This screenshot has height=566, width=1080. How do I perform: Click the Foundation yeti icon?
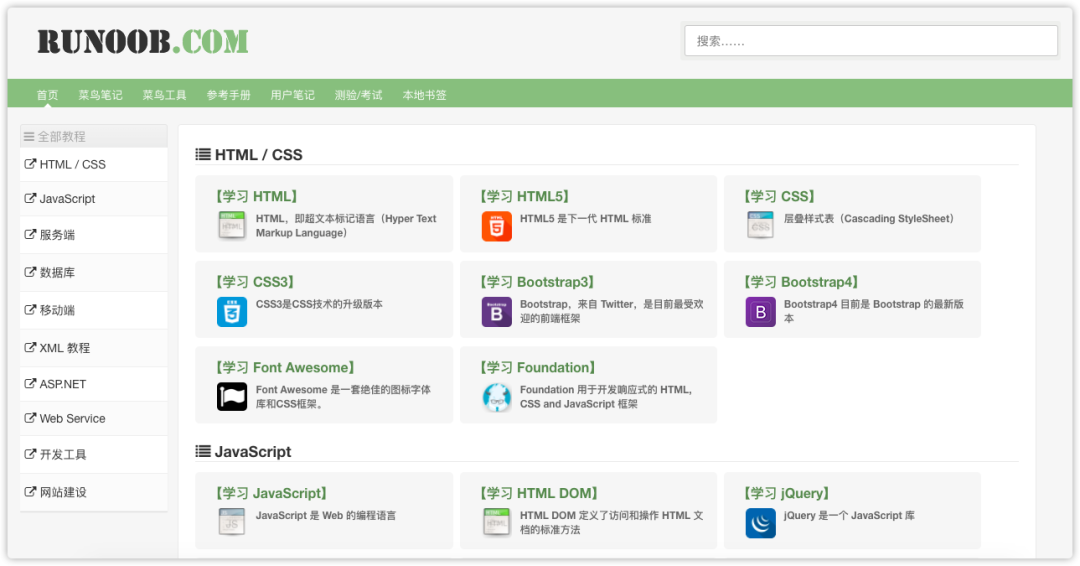(x=496, y=397)
